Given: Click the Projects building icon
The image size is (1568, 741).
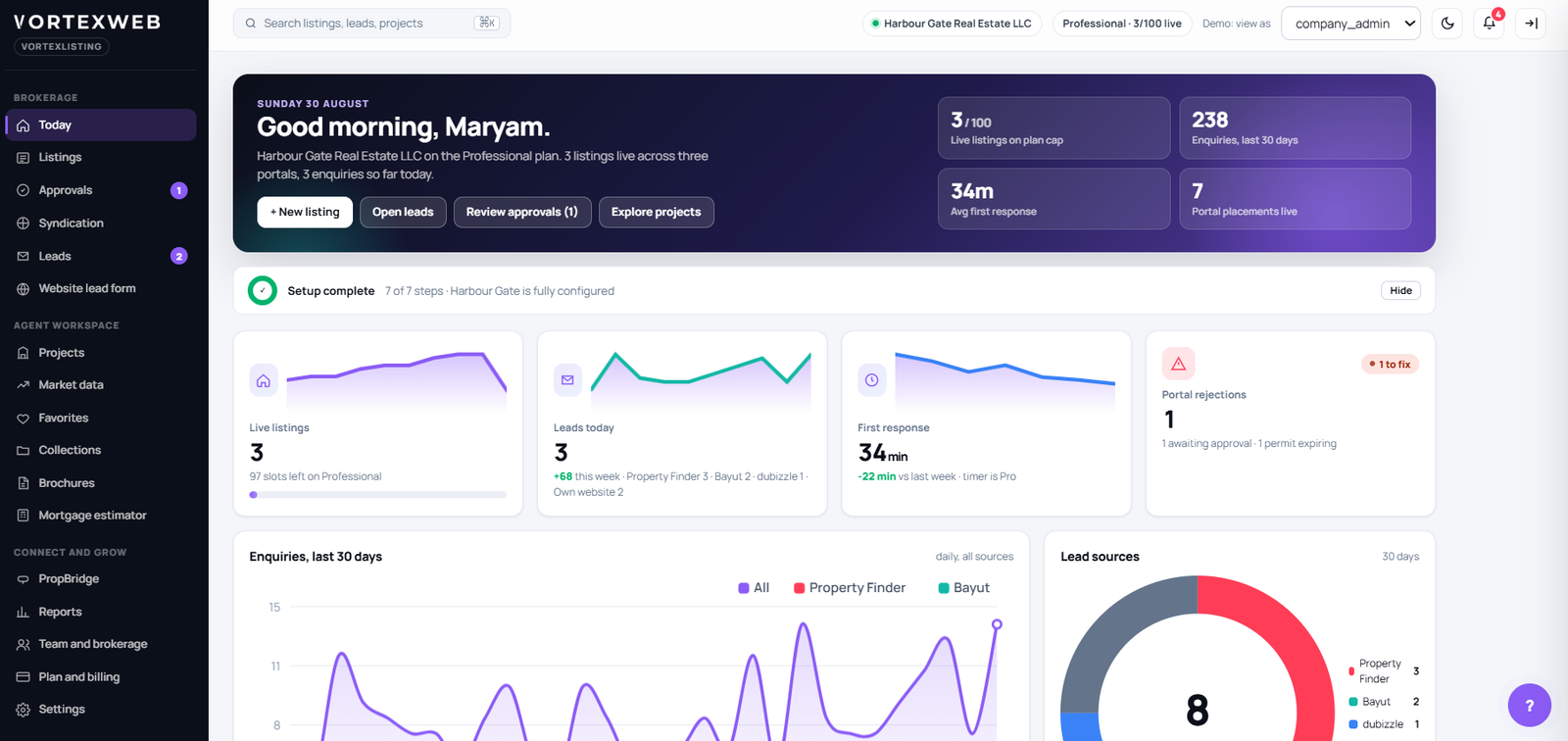Looking at the screenshot, I should click(x=23, y=353).
